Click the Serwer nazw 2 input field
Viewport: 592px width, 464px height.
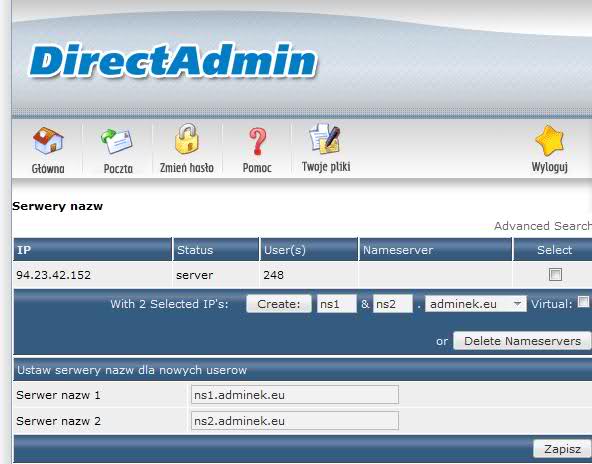(295, 421)
